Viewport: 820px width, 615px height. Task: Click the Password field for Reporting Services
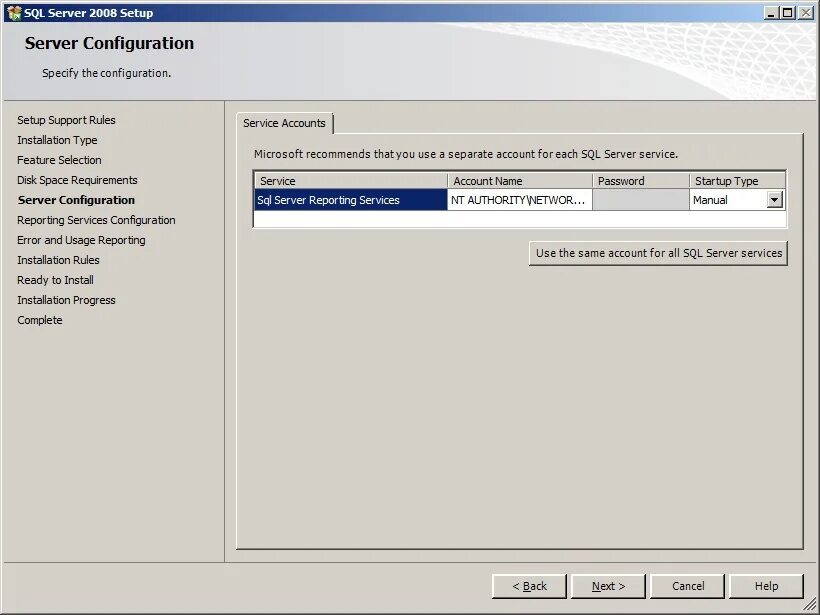(641, 200)
